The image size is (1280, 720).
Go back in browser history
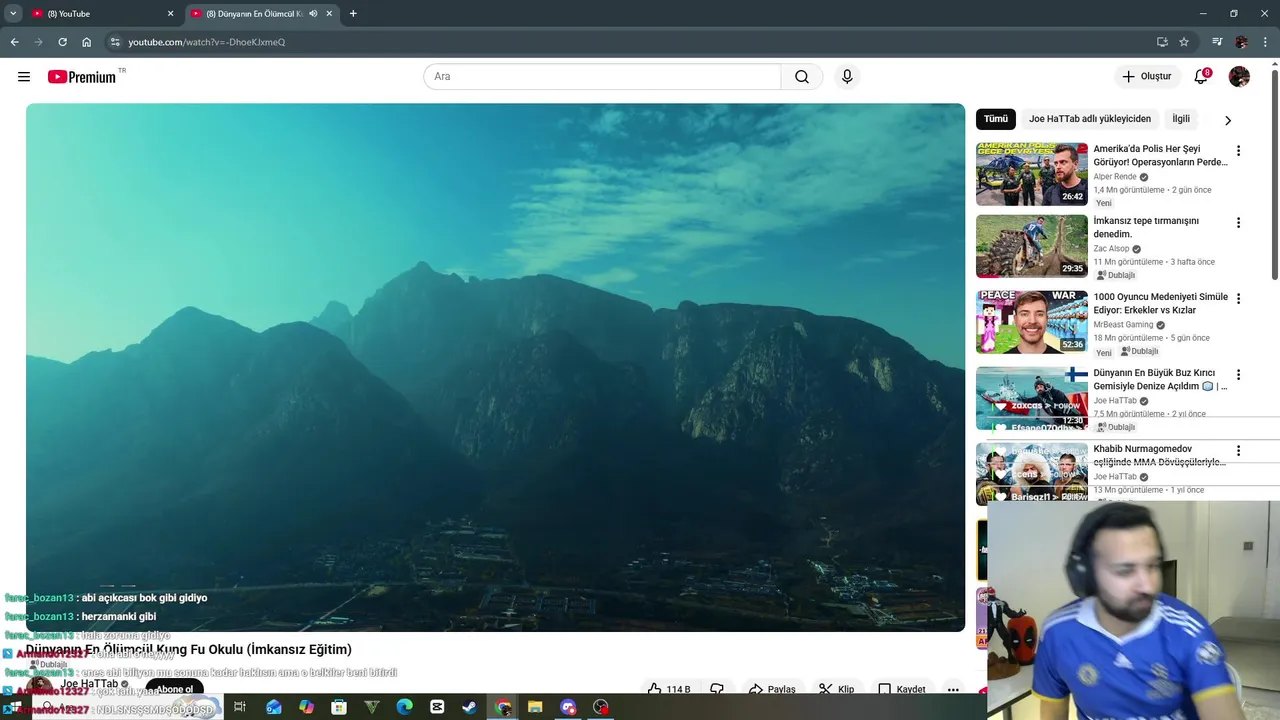[14, 42]
